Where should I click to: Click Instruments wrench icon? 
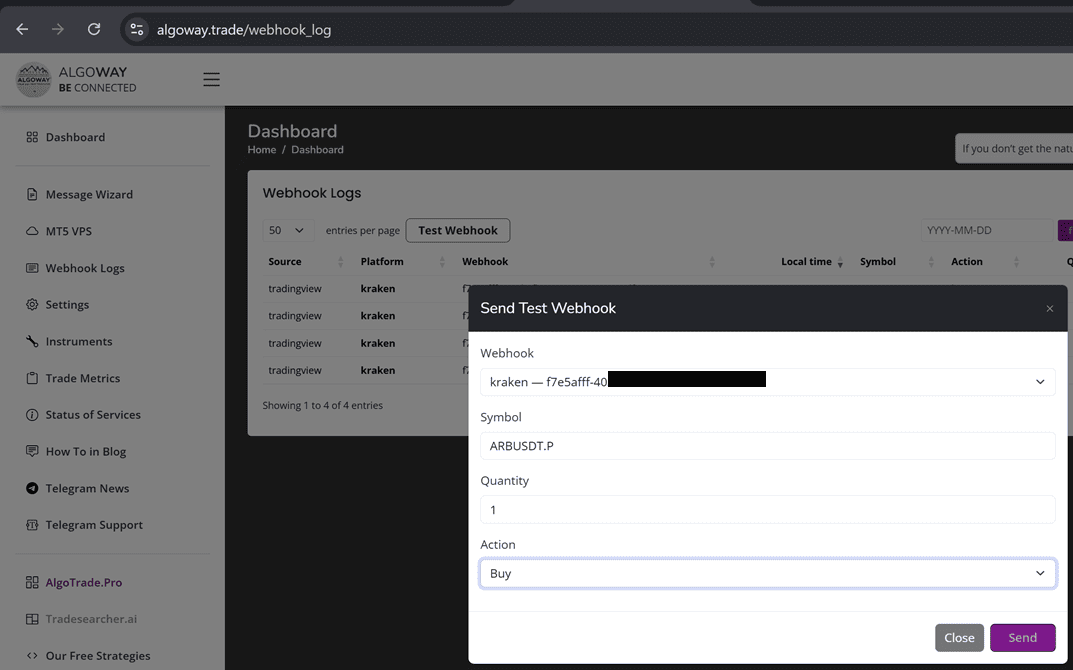click(32, 342)
